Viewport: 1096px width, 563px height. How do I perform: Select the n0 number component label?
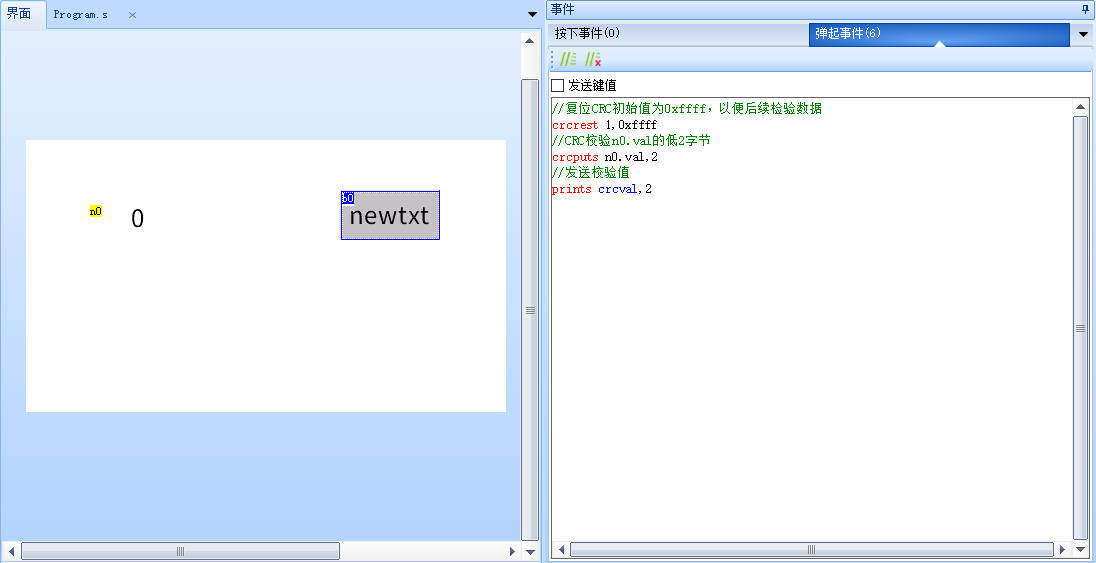click(96, 212)
